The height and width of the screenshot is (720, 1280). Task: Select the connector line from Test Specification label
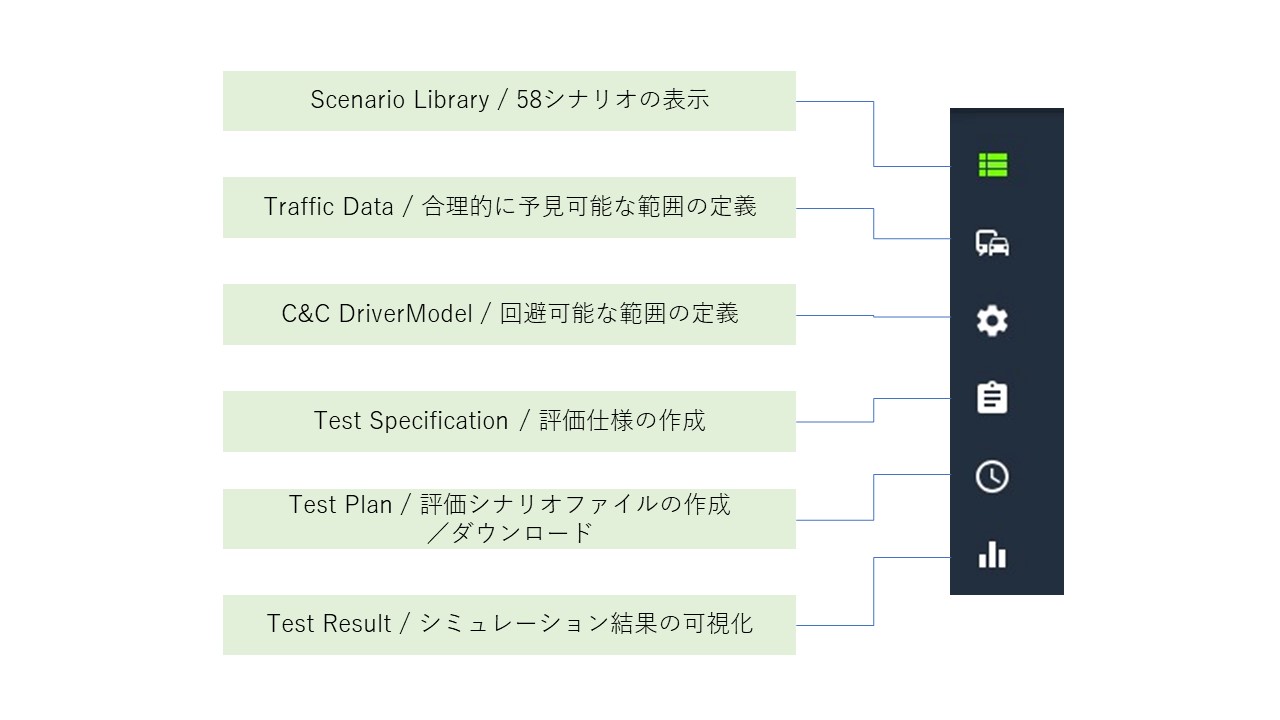click(874, 410)
